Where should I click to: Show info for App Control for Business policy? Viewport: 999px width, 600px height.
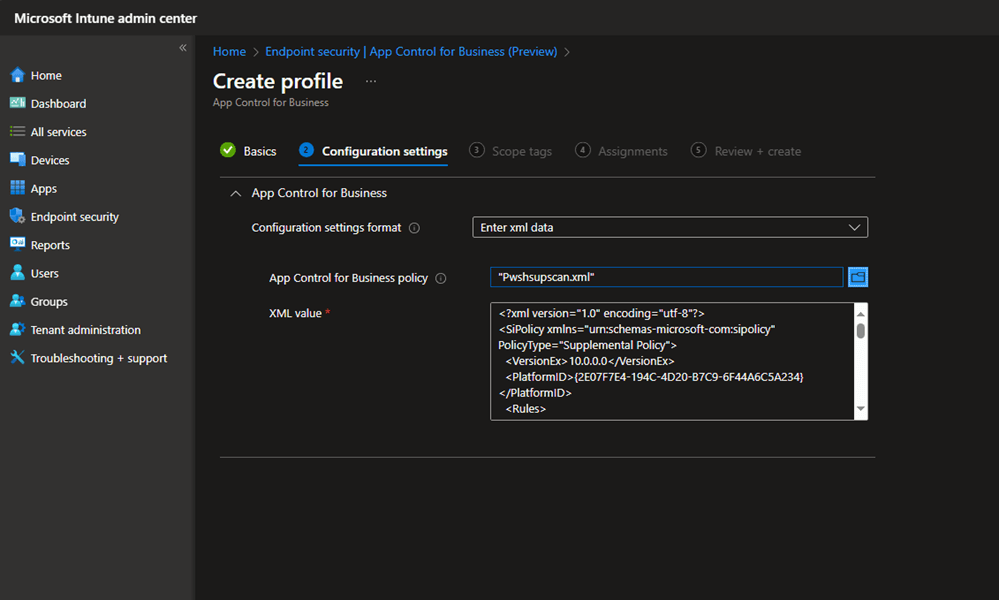coord(440,278)
